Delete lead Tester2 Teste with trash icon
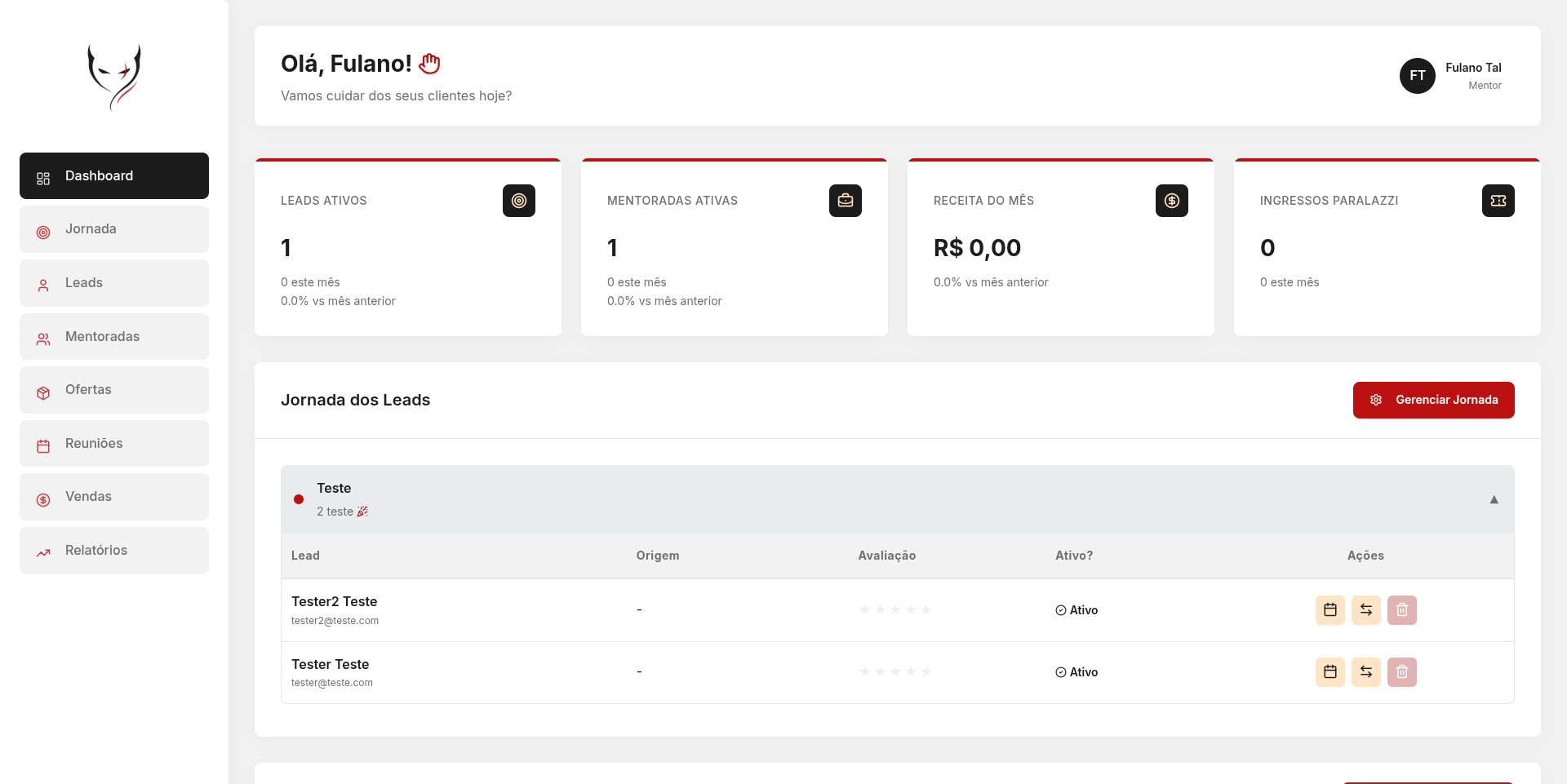The width and height of the screenshot is (1567, 784). tap(1401, 609)
